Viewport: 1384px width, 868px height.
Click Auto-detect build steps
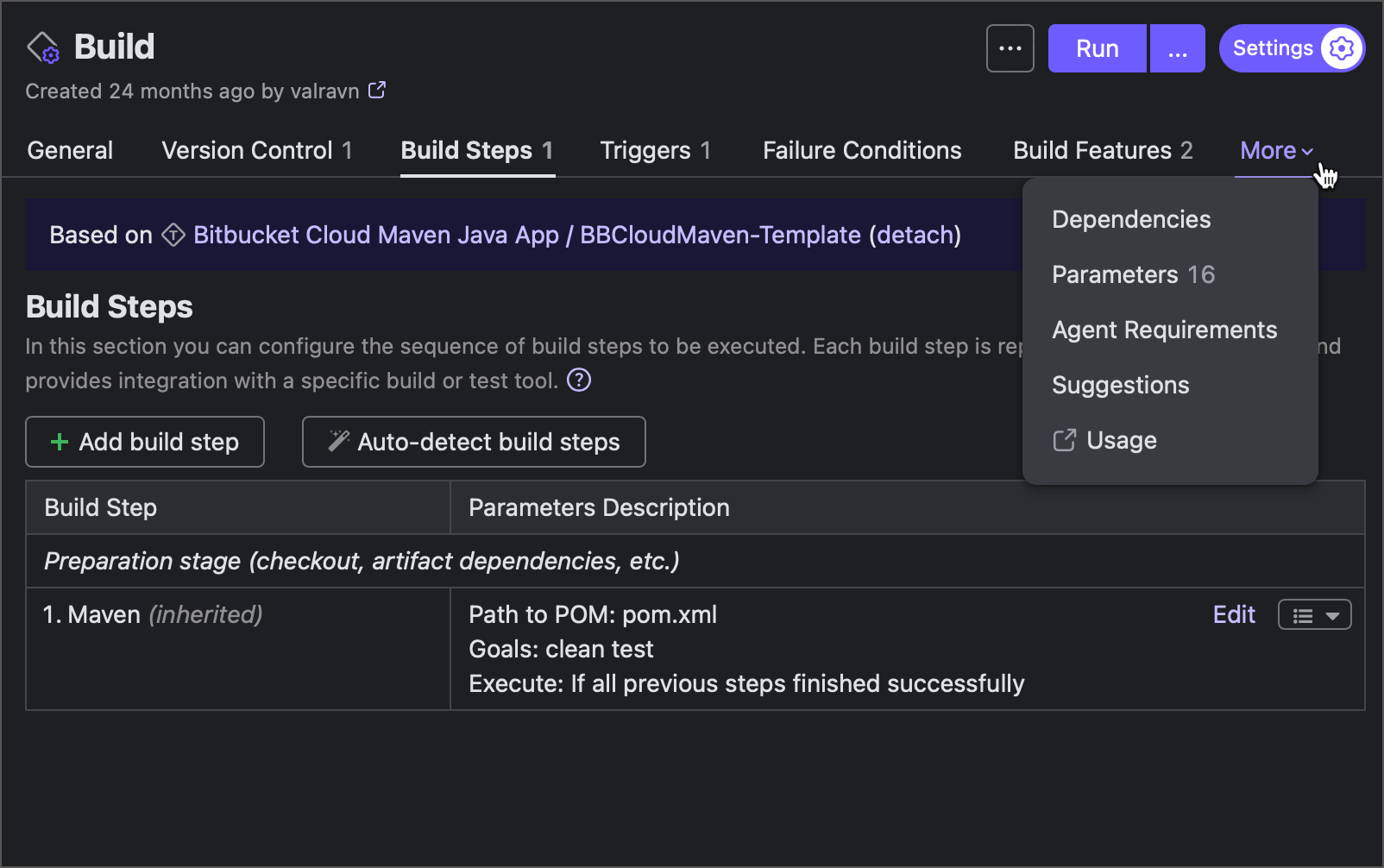(x=474, y=442)
